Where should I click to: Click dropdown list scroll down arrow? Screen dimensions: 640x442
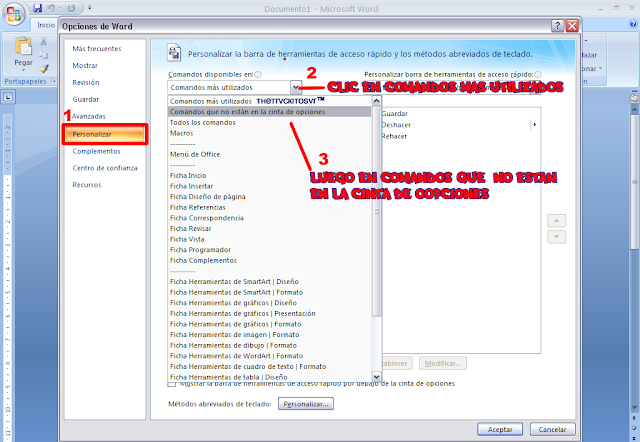377,377
